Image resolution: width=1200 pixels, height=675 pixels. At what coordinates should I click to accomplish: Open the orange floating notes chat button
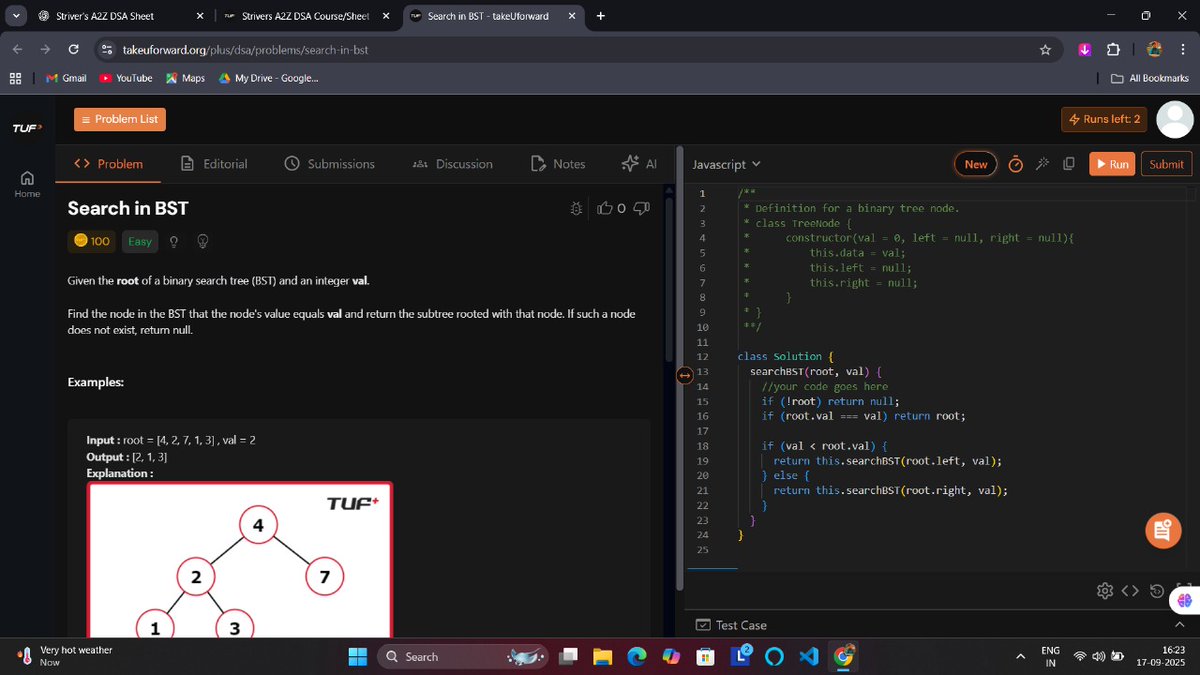[x=1162, y=531]
